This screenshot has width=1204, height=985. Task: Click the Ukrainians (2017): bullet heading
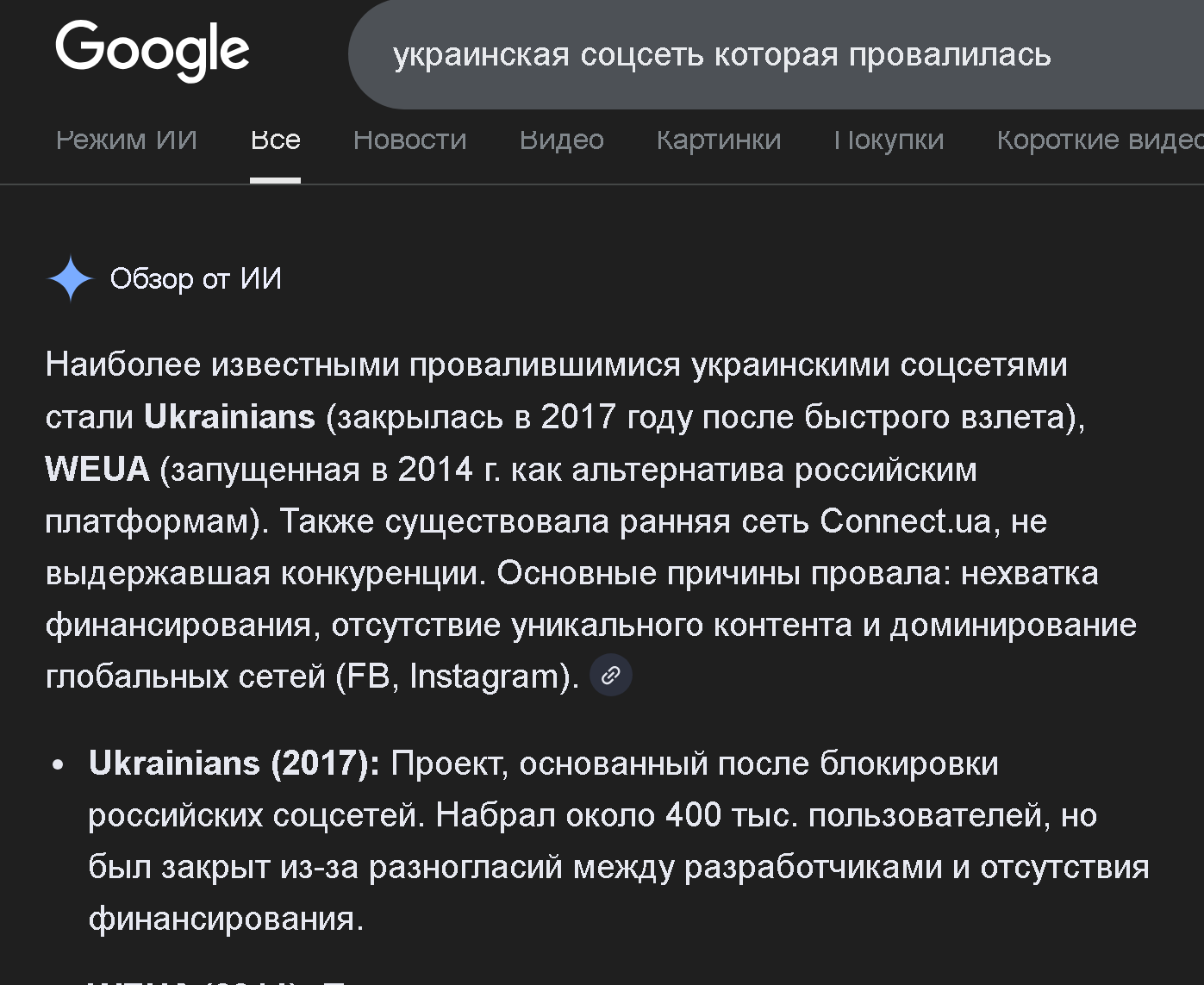pos(234,764)
